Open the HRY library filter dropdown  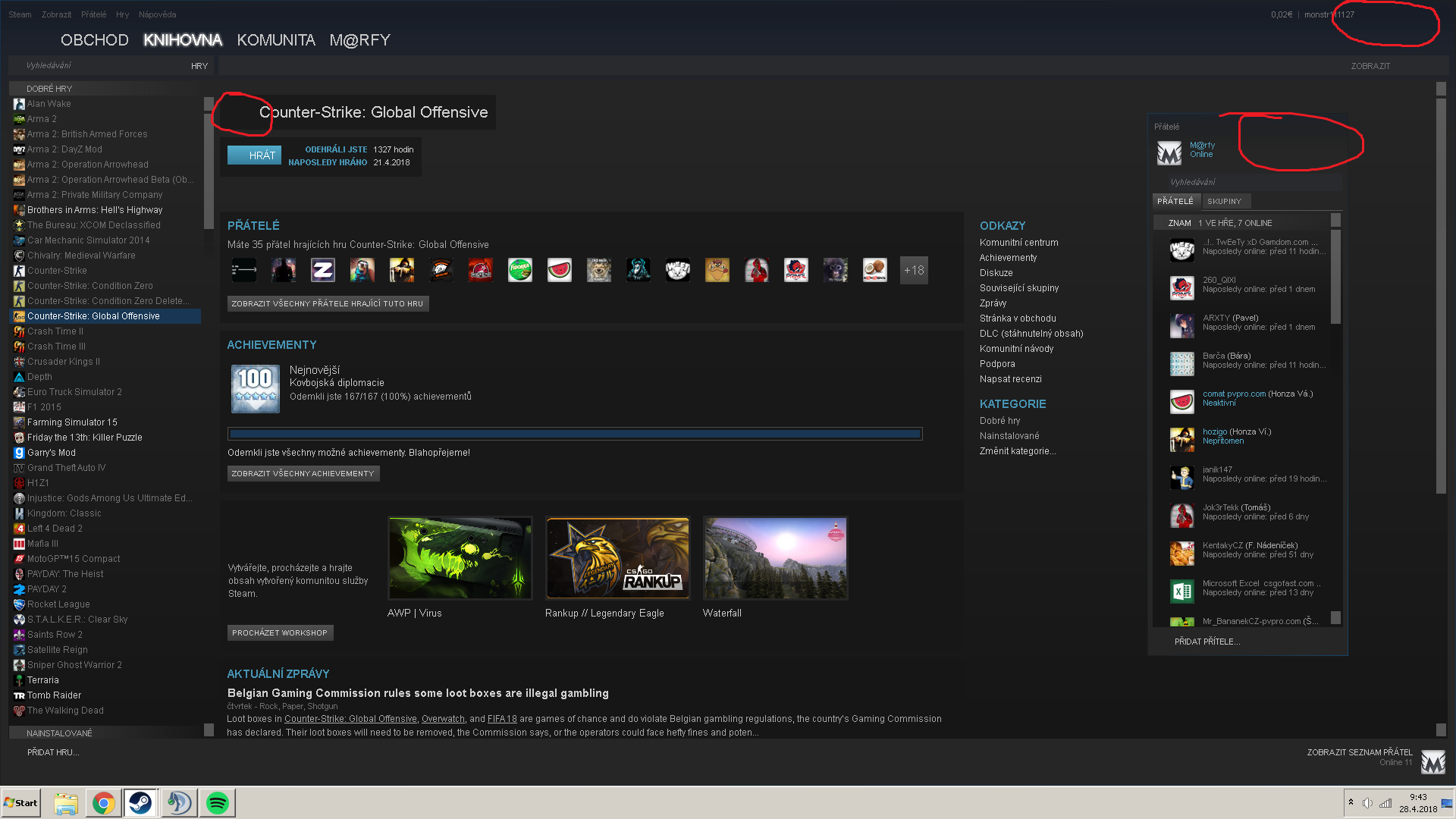pos(199,66)
